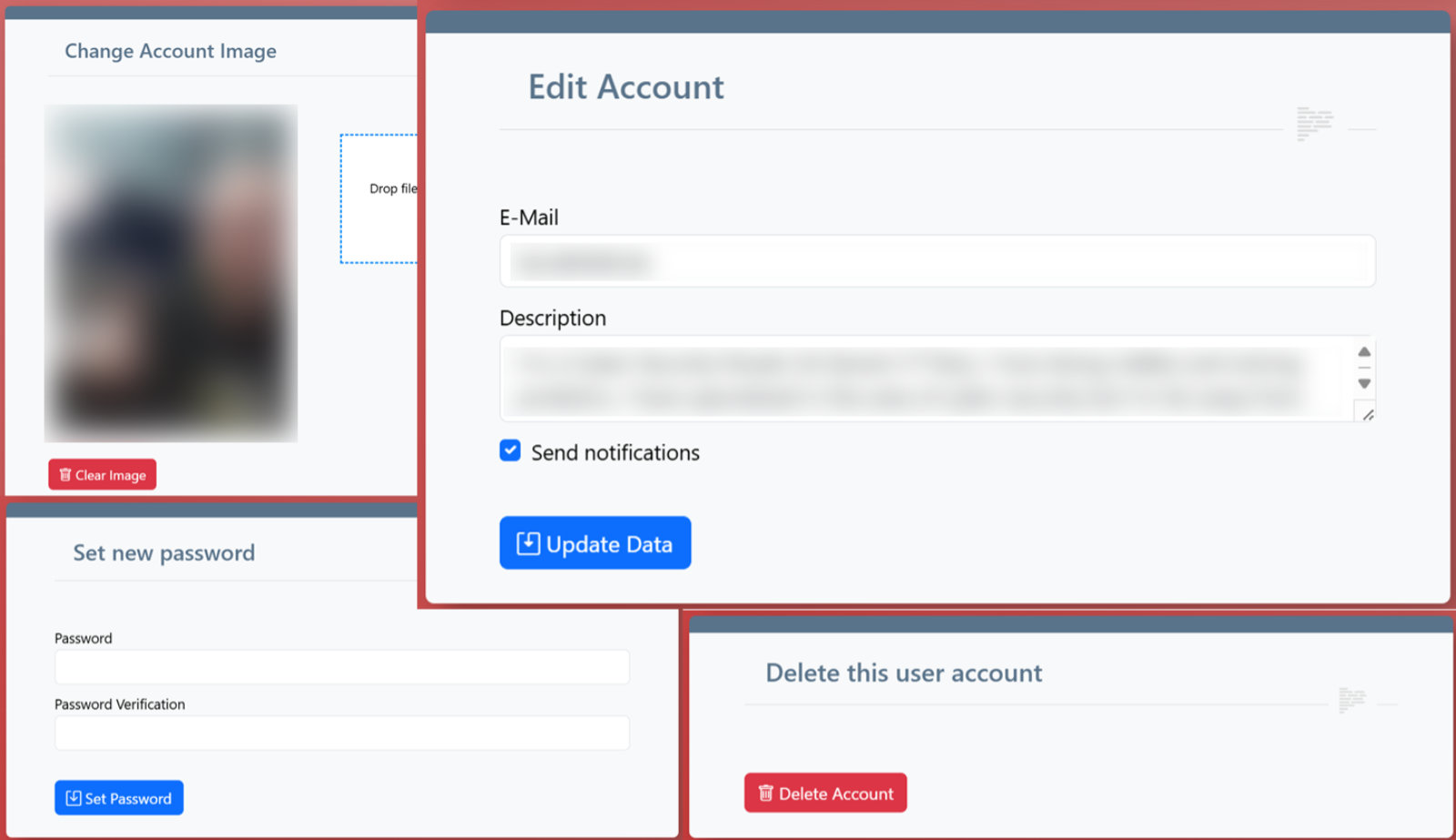
Task: Click the scroll-up arrow in Description textarea
Action: (1364, 351)
